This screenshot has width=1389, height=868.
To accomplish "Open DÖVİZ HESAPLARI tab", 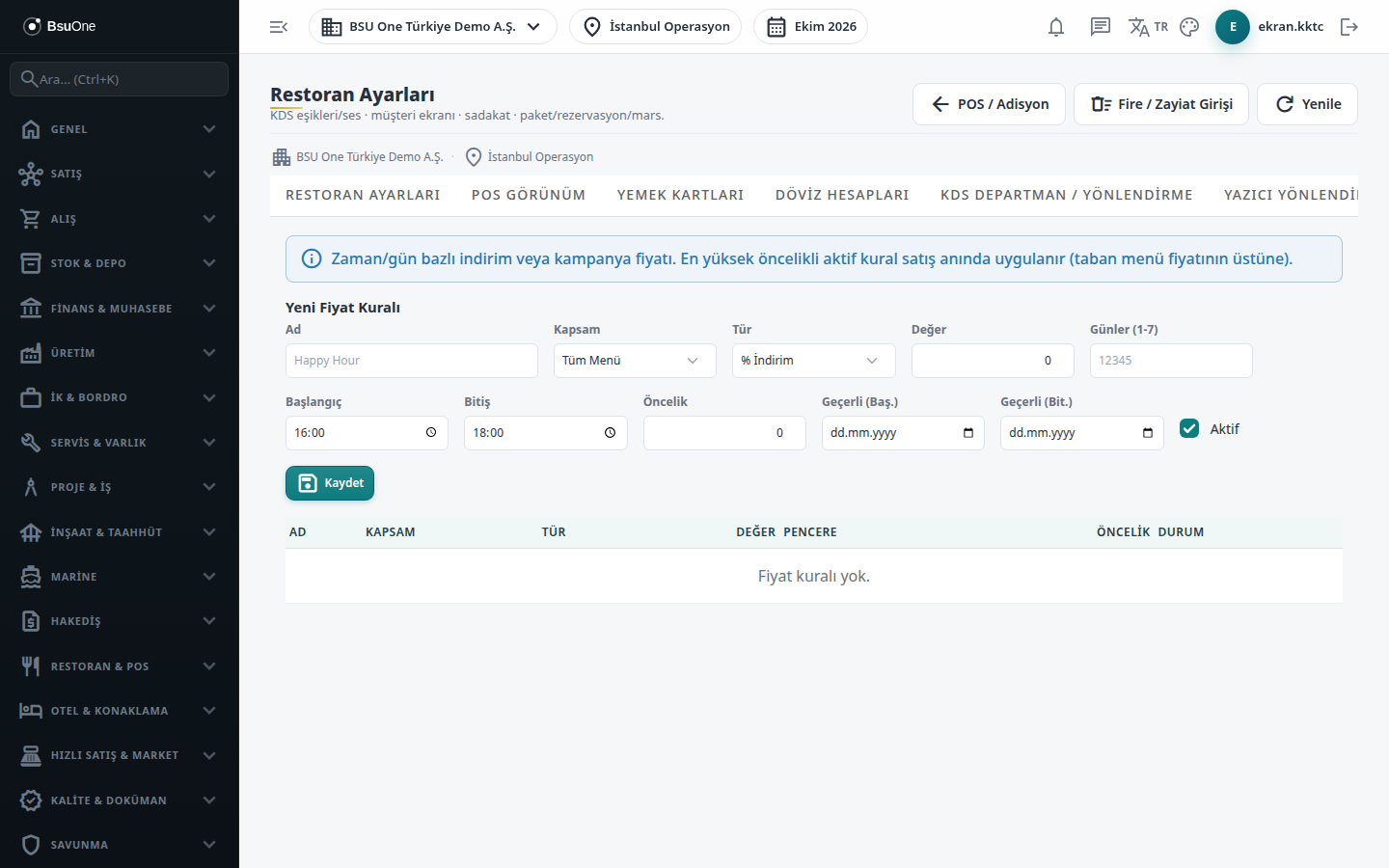I will (842, 195).
